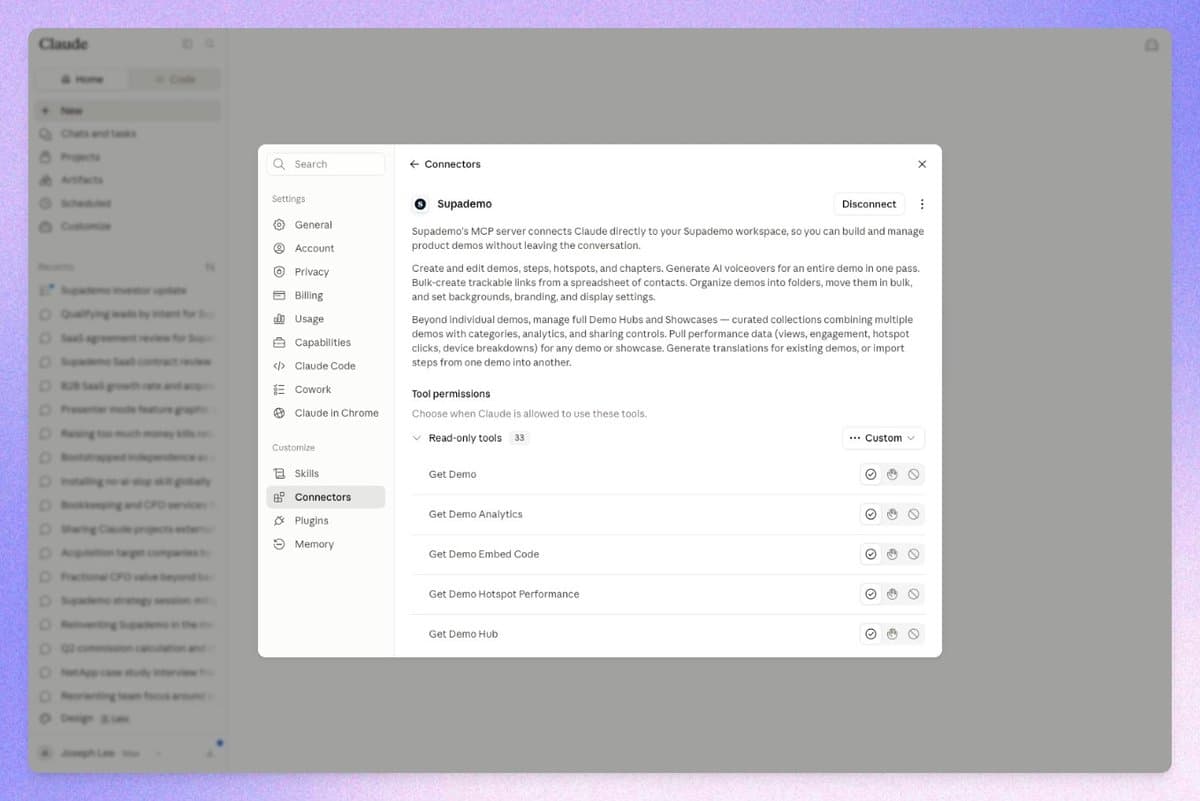Select Claude in Chrome settings
The height and width of the screenshot is (801, 1200).
click(326, 413)
